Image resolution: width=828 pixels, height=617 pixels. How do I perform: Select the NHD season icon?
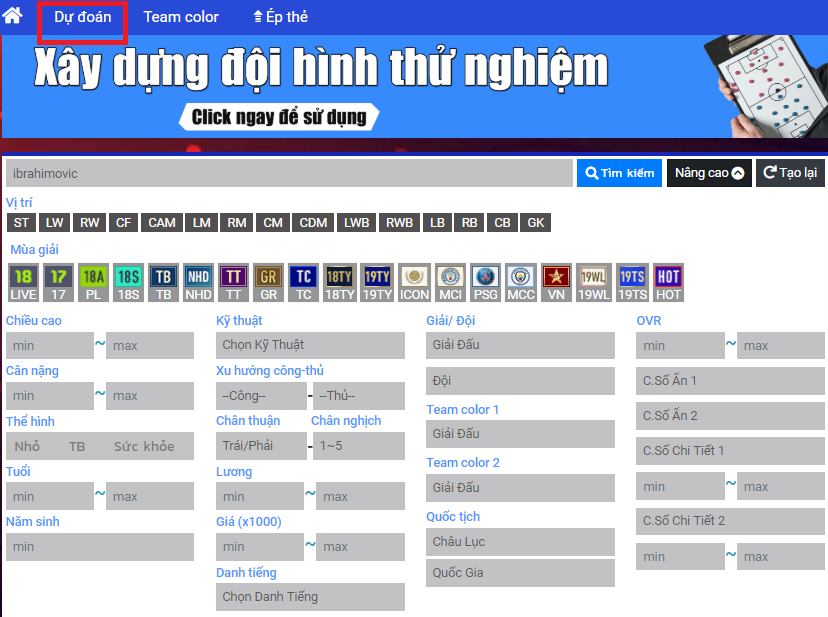click(198, 283)
